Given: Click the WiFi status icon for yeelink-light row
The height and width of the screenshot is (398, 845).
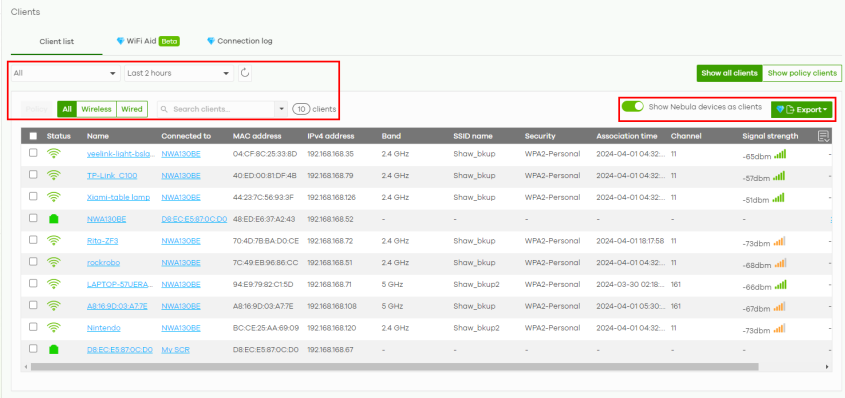Looking at the screenshot, I should pos(53,153).
